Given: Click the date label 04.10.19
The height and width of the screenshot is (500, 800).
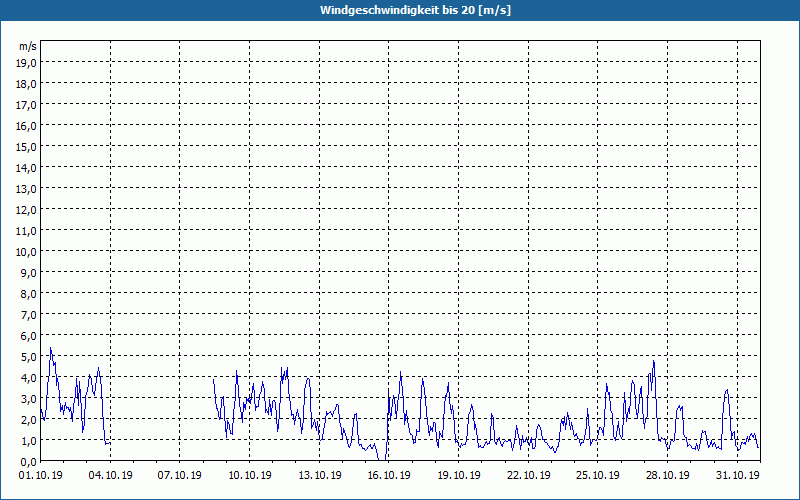Looking at the screenshot, I should tap(110, 476).
